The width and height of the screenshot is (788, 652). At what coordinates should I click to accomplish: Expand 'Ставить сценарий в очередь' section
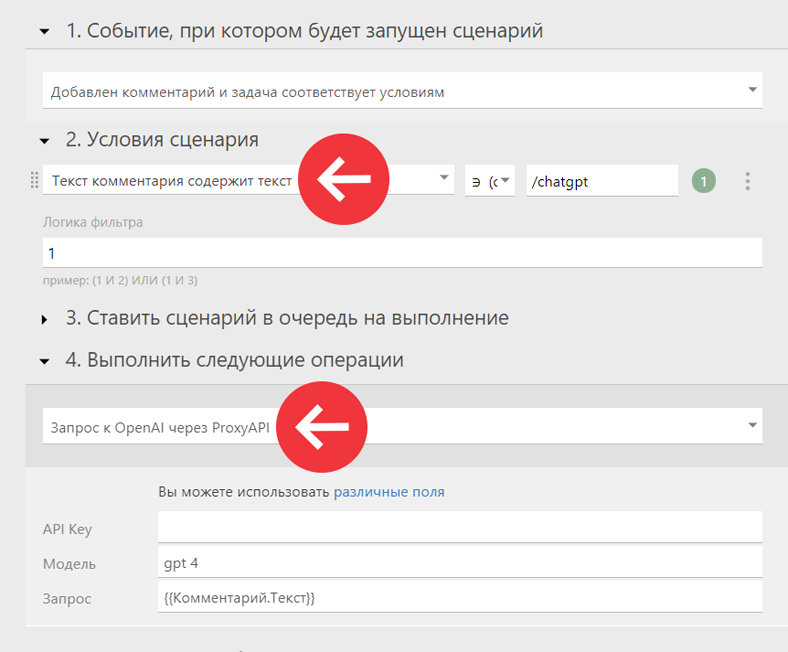point(44,319)
